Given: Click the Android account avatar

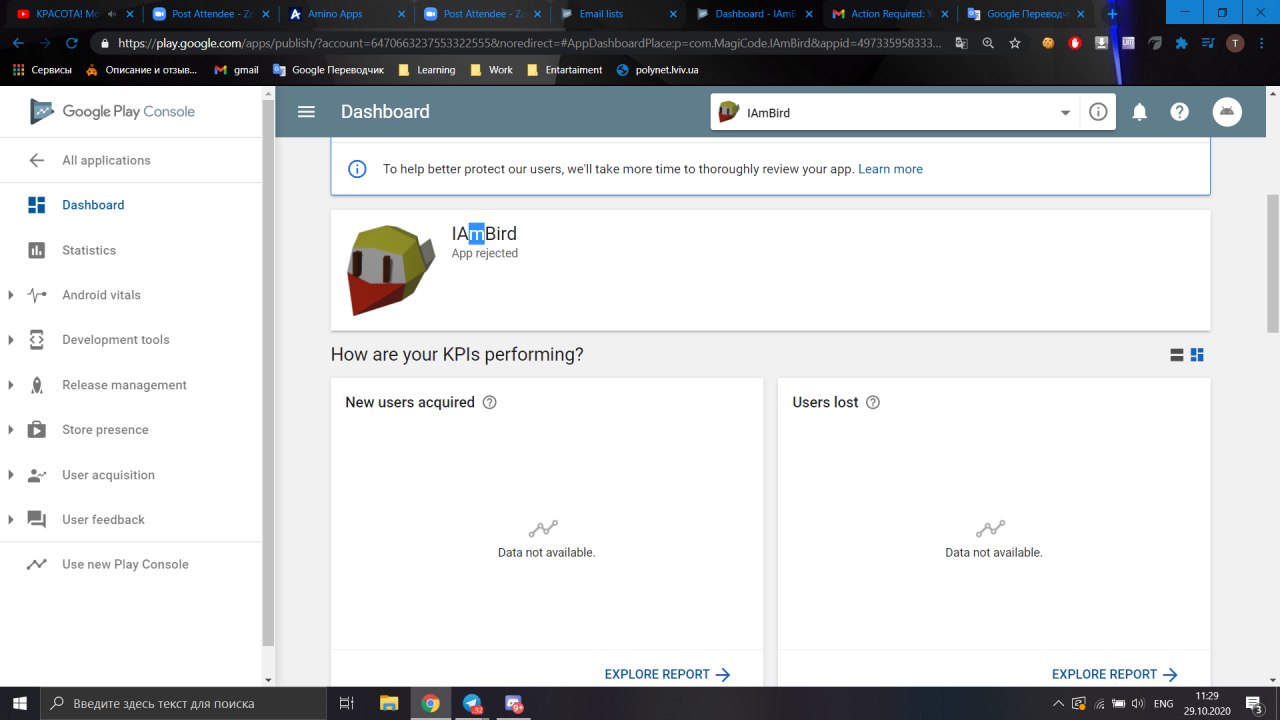Looking at the screenshot, I should coord(1227,112).
